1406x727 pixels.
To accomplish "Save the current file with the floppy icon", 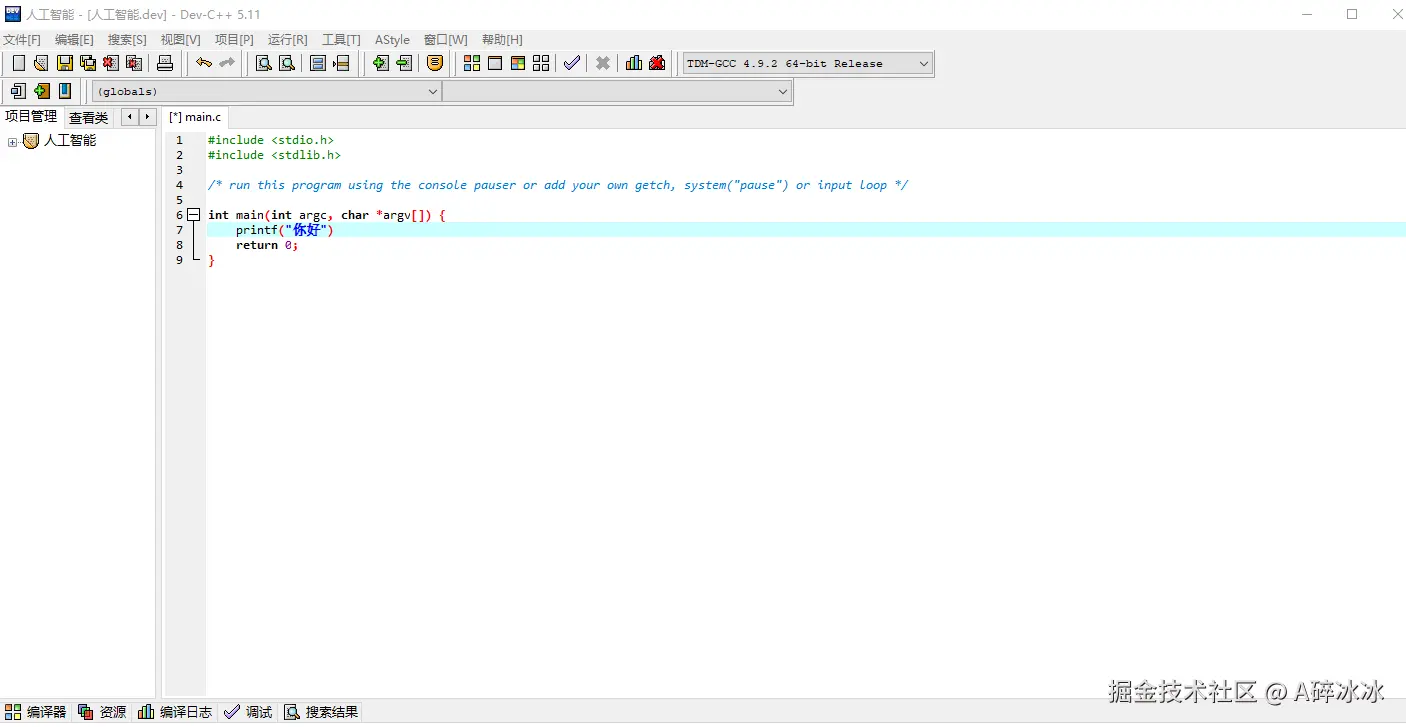I will click(65, 63).
